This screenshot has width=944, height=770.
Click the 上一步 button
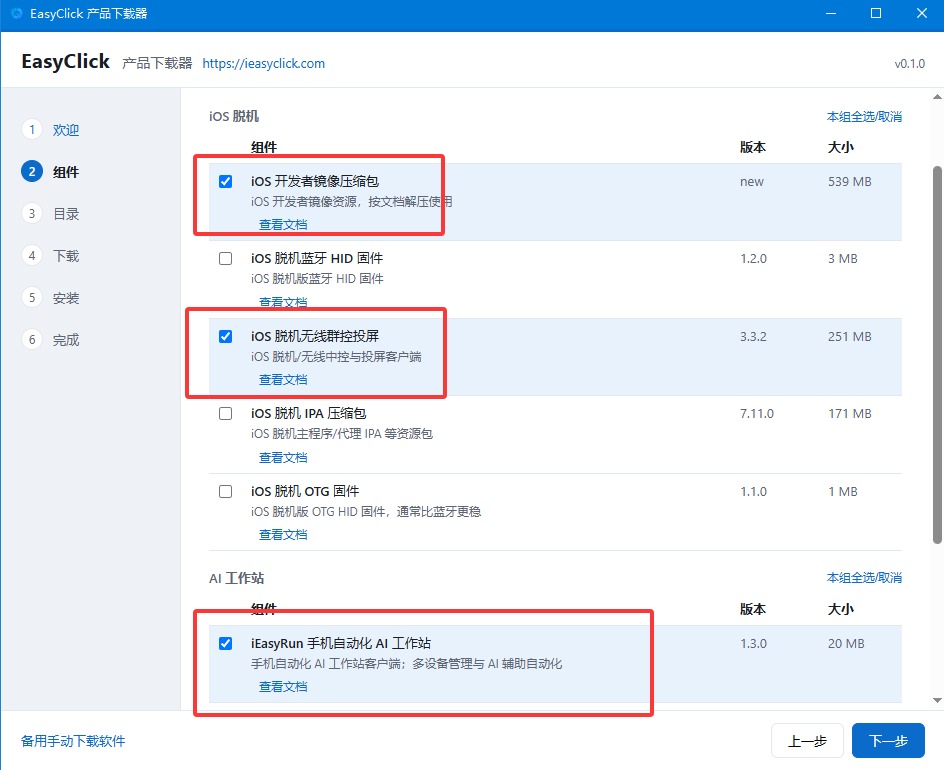[x=807, y=741]
